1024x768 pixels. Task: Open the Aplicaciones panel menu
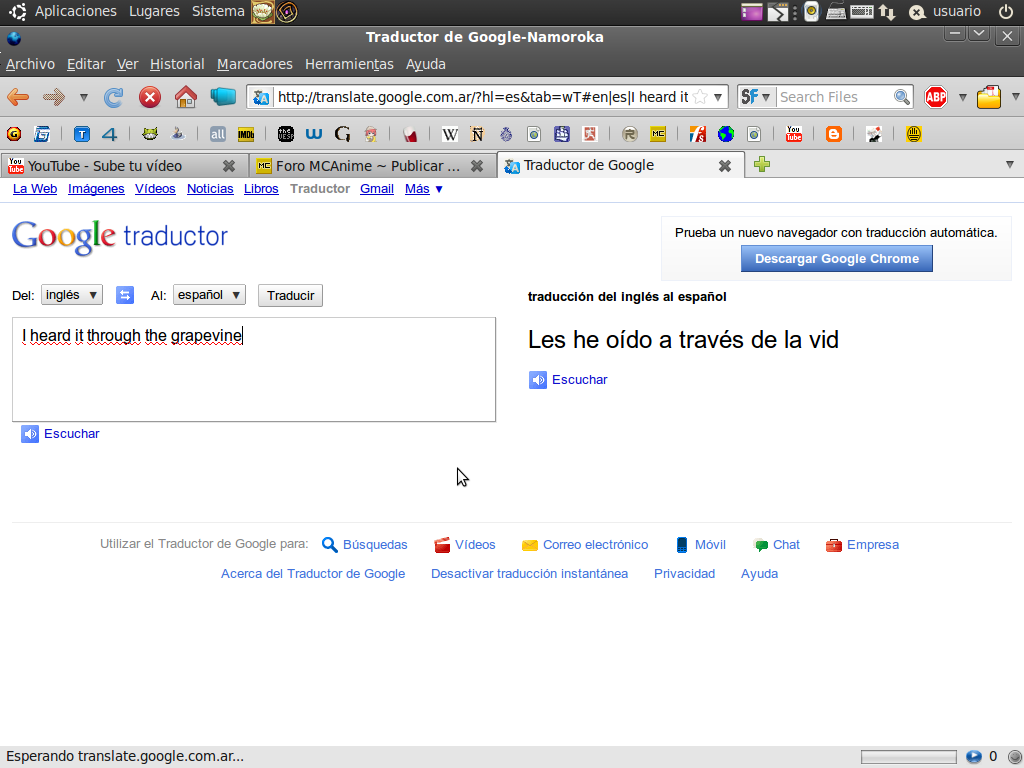(75, 12)
